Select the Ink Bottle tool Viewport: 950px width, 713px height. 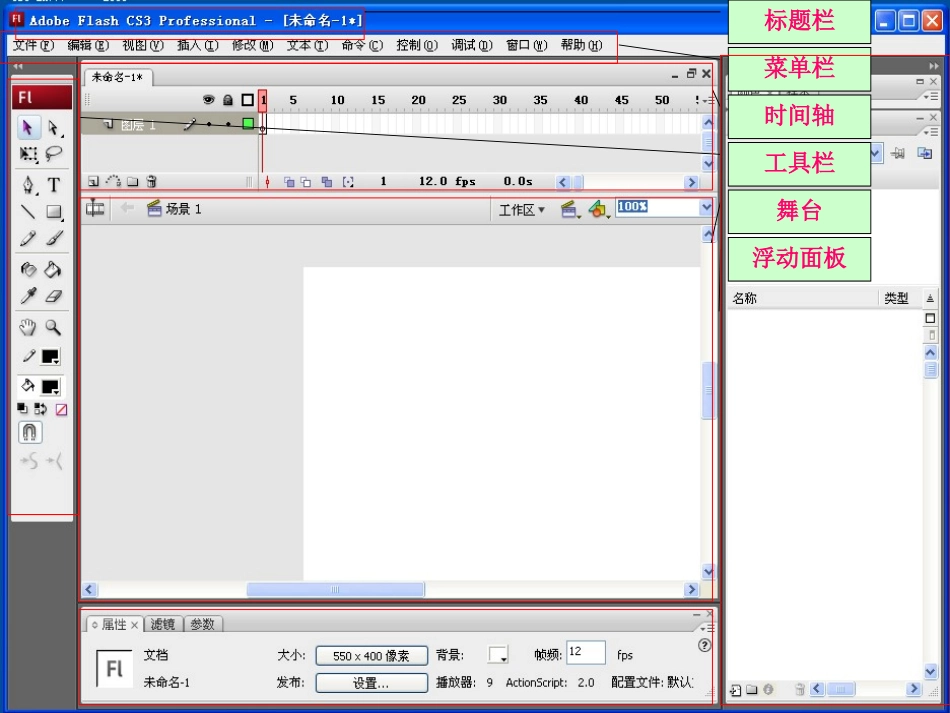click(x=28, y=269)
